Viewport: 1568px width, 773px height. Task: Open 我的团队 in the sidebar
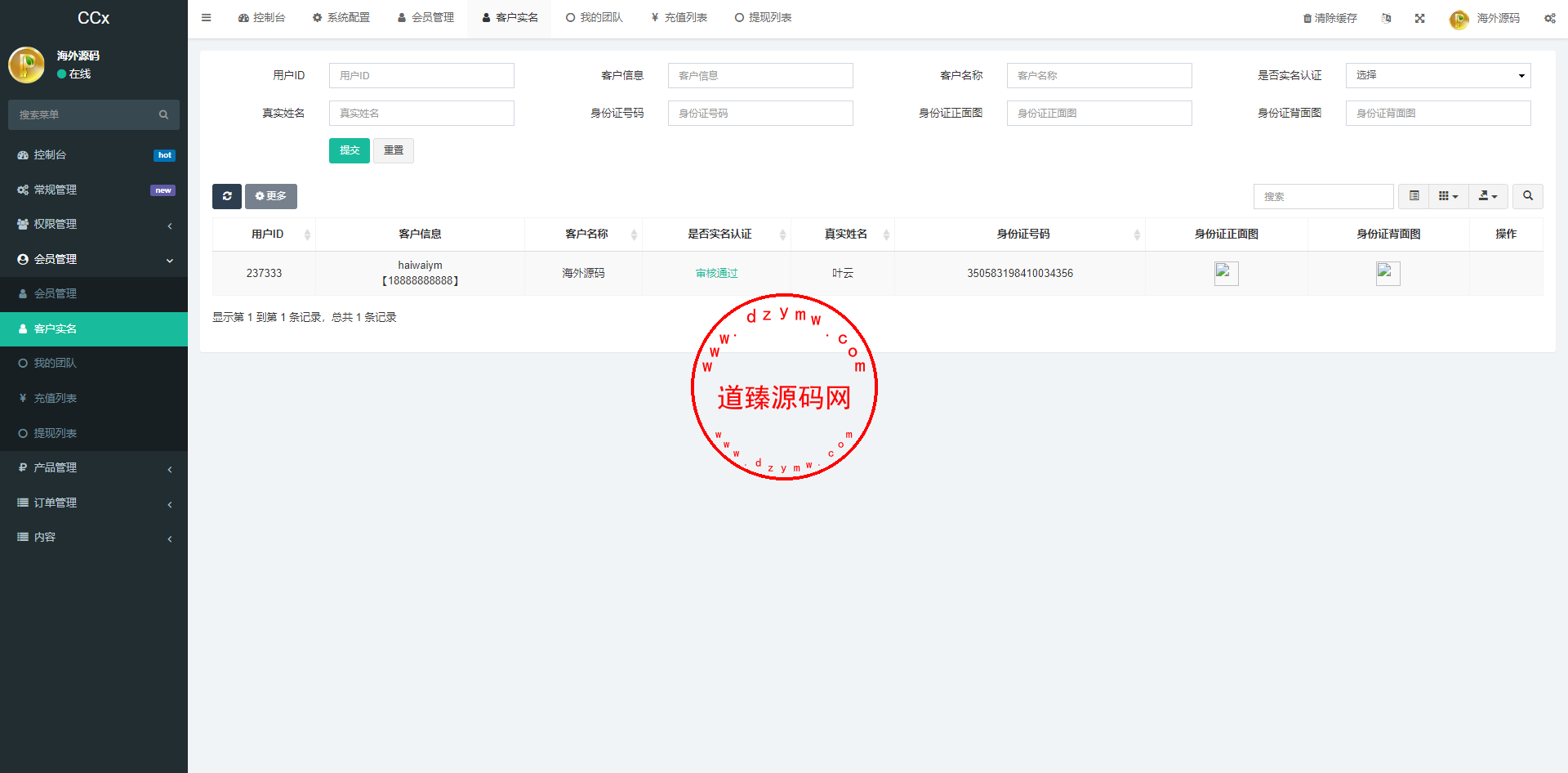[94, 363]
